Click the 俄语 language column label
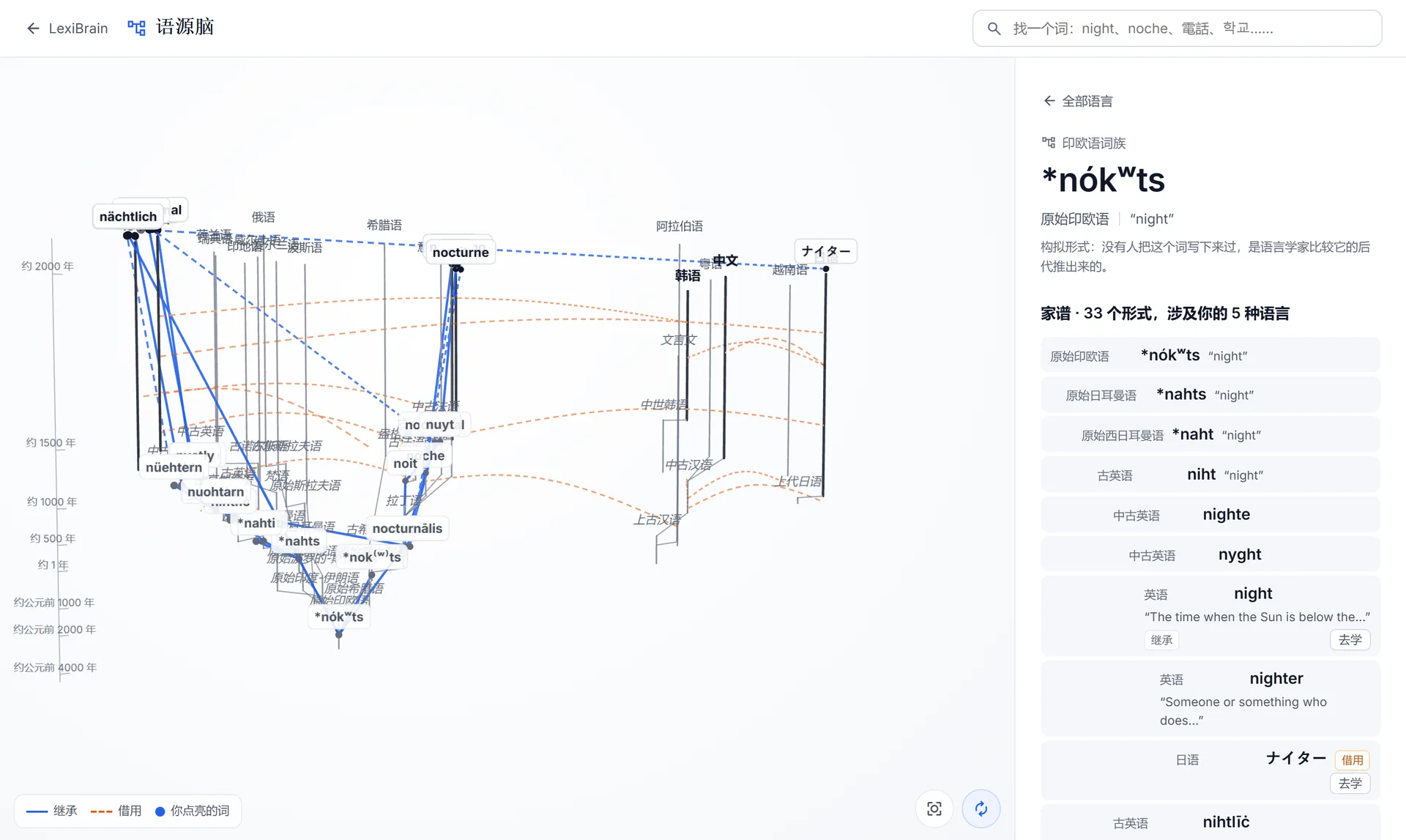This screenshot has width=1406, height=840. click(264, 217)
